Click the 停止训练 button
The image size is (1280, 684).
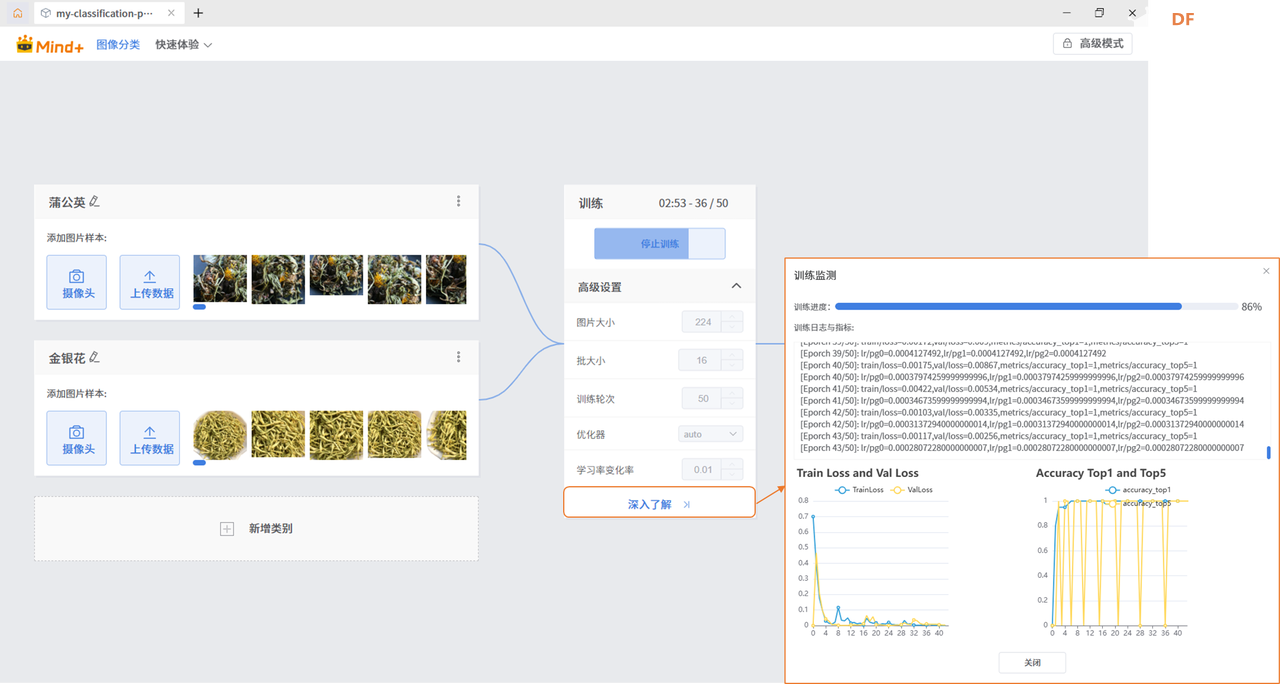(659, 244)
